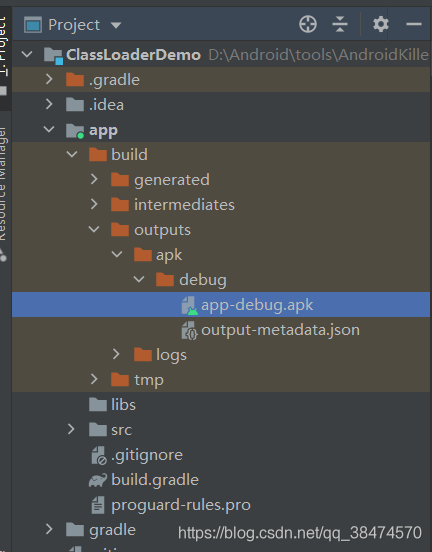The height and width of the screenshot is (552, 432).
Task: Expand the intermediates folder
Action: tap(94, 204)
